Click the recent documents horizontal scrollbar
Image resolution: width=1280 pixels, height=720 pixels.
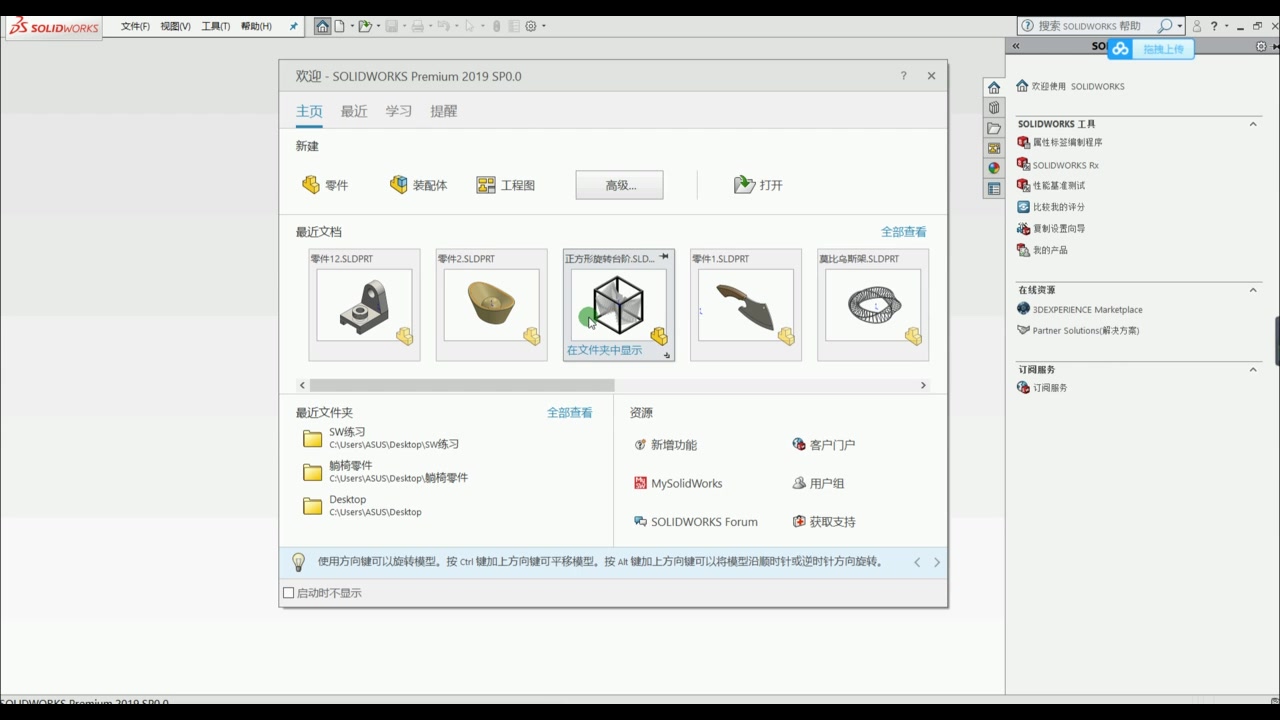462,385
